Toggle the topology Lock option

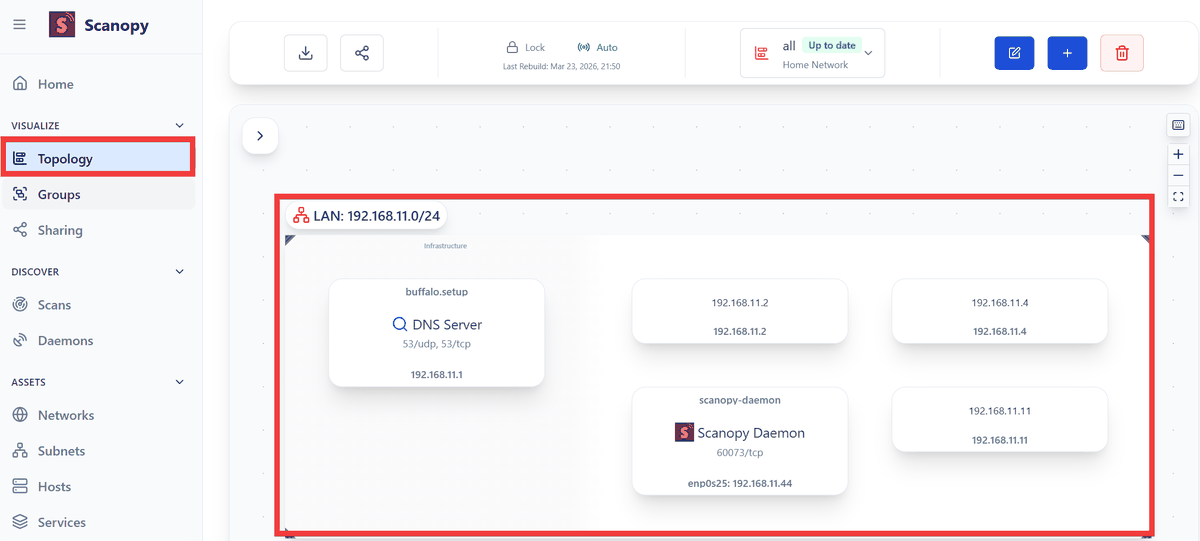[x=525, y=47]
